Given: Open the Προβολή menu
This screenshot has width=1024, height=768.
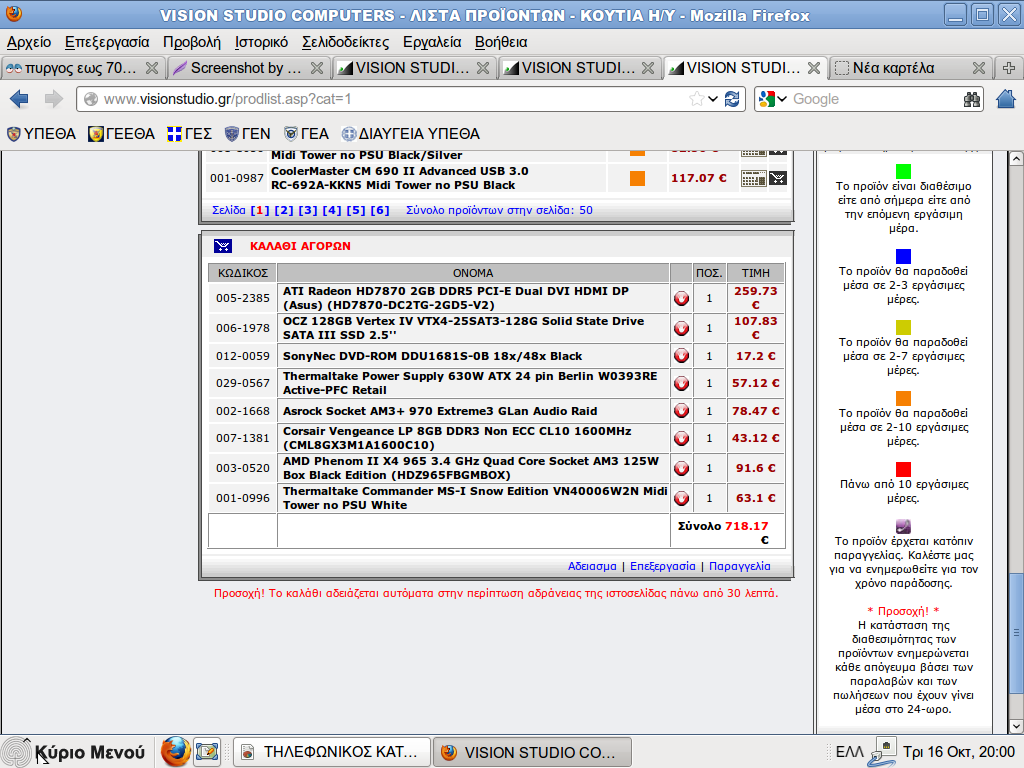Looking at the screenshot, I should [x=192, y=42].
